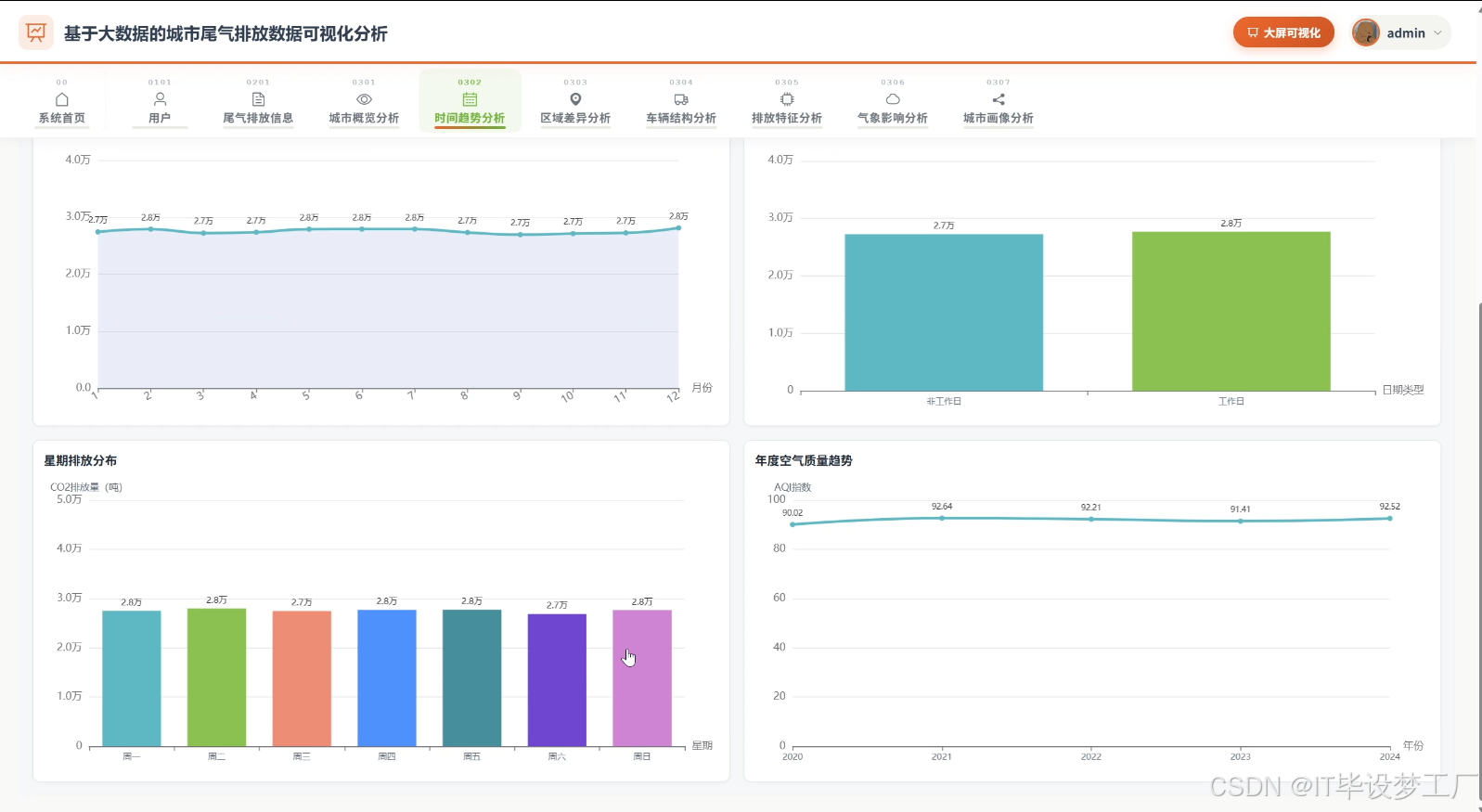1482x812 pixels.
Task: Click the chip icon for 排放特征分析
Action: tap(787, 99)
